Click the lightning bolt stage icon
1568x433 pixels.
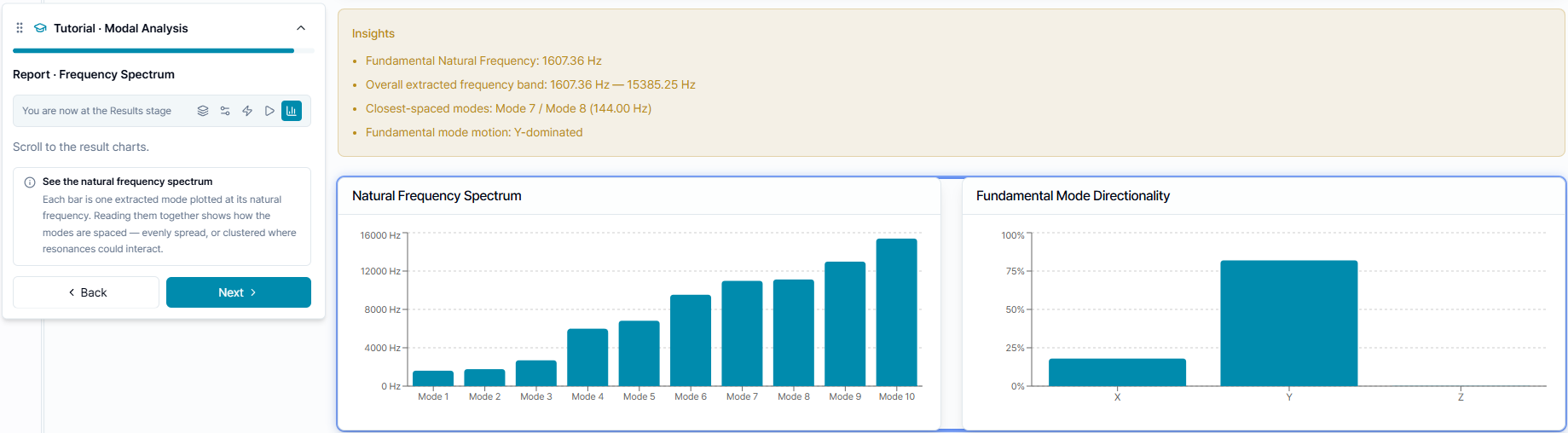[x=247, y=111]
